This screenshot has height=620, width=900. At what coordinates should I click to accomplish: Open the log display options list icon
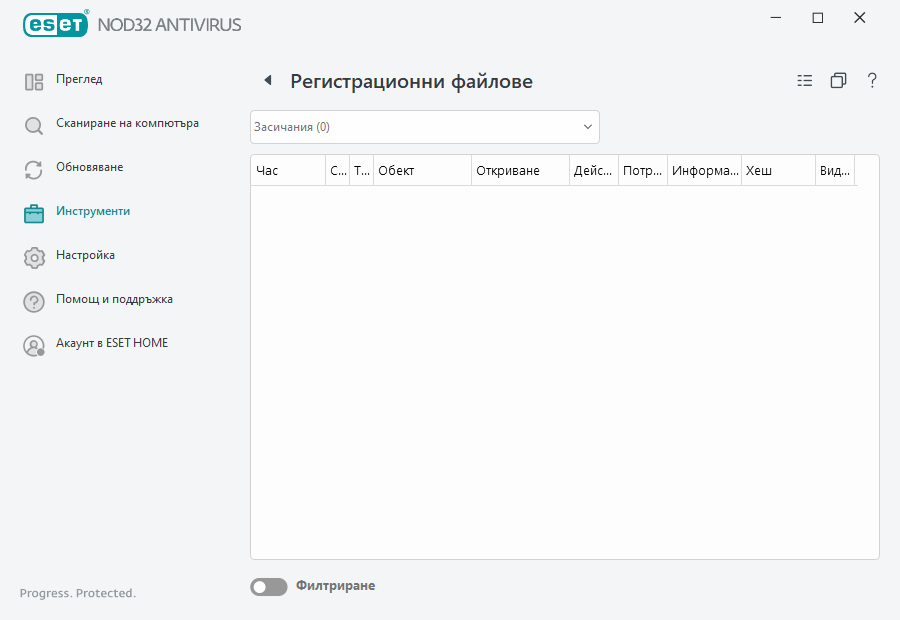pos(804,80)
